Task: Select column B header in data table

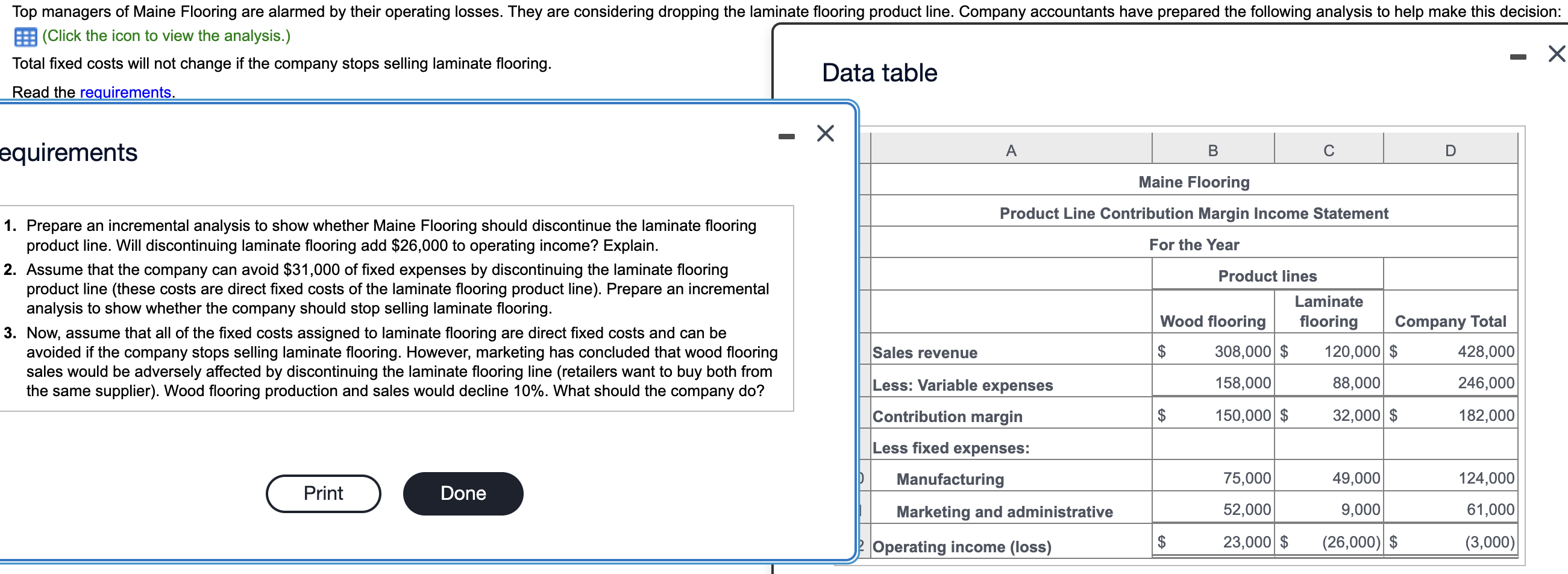Action: click(x=1212, y=149)
